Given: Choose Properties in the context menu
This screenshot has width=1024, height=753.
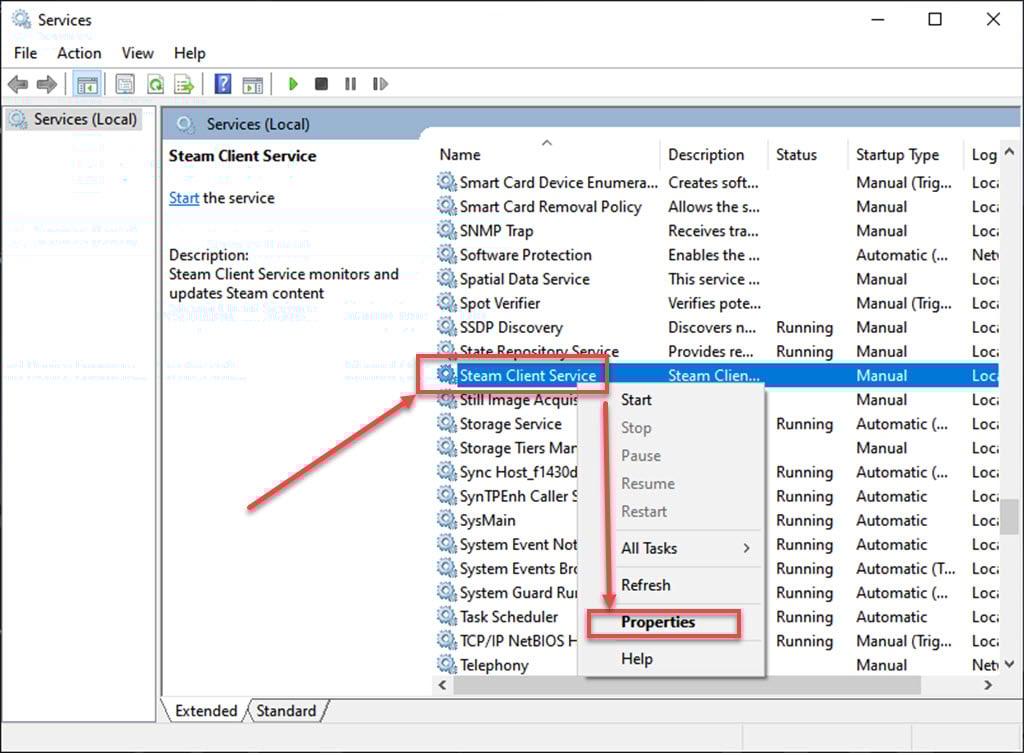Looking at the screenshot, I should click(671, 622).
